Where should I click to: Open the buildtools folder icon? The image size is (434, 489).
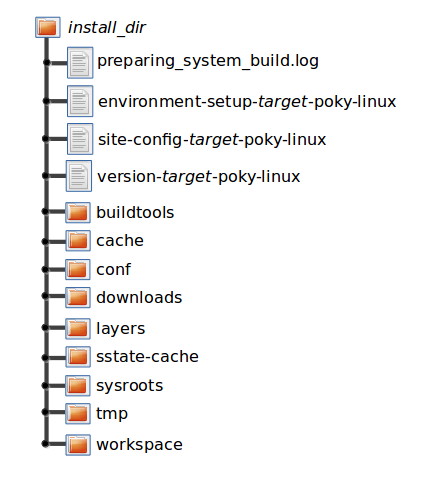pos(78,212)
